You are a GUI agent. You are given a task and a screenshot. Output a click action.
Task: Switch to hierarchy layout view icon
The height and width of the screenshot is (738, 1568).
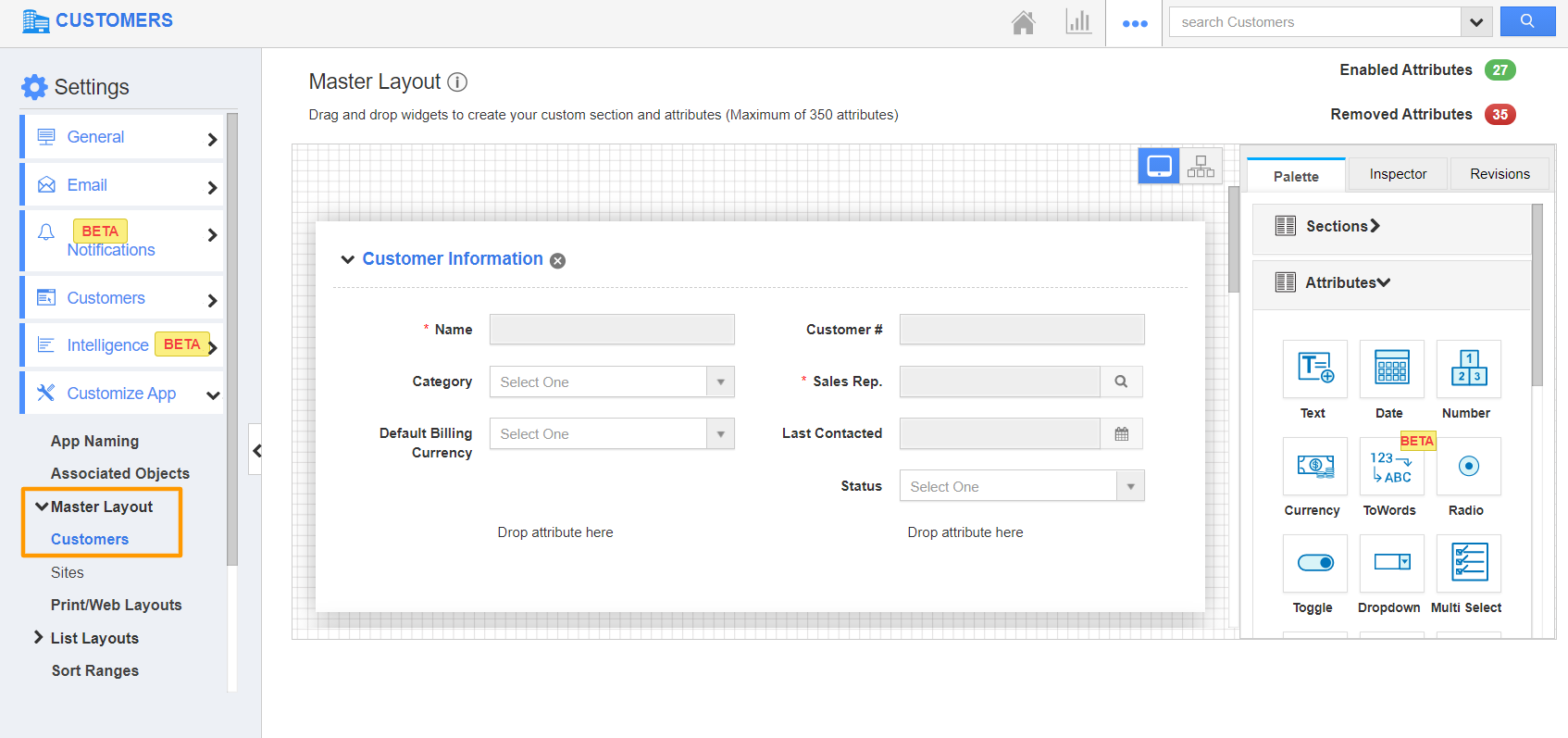point(1201,167)
